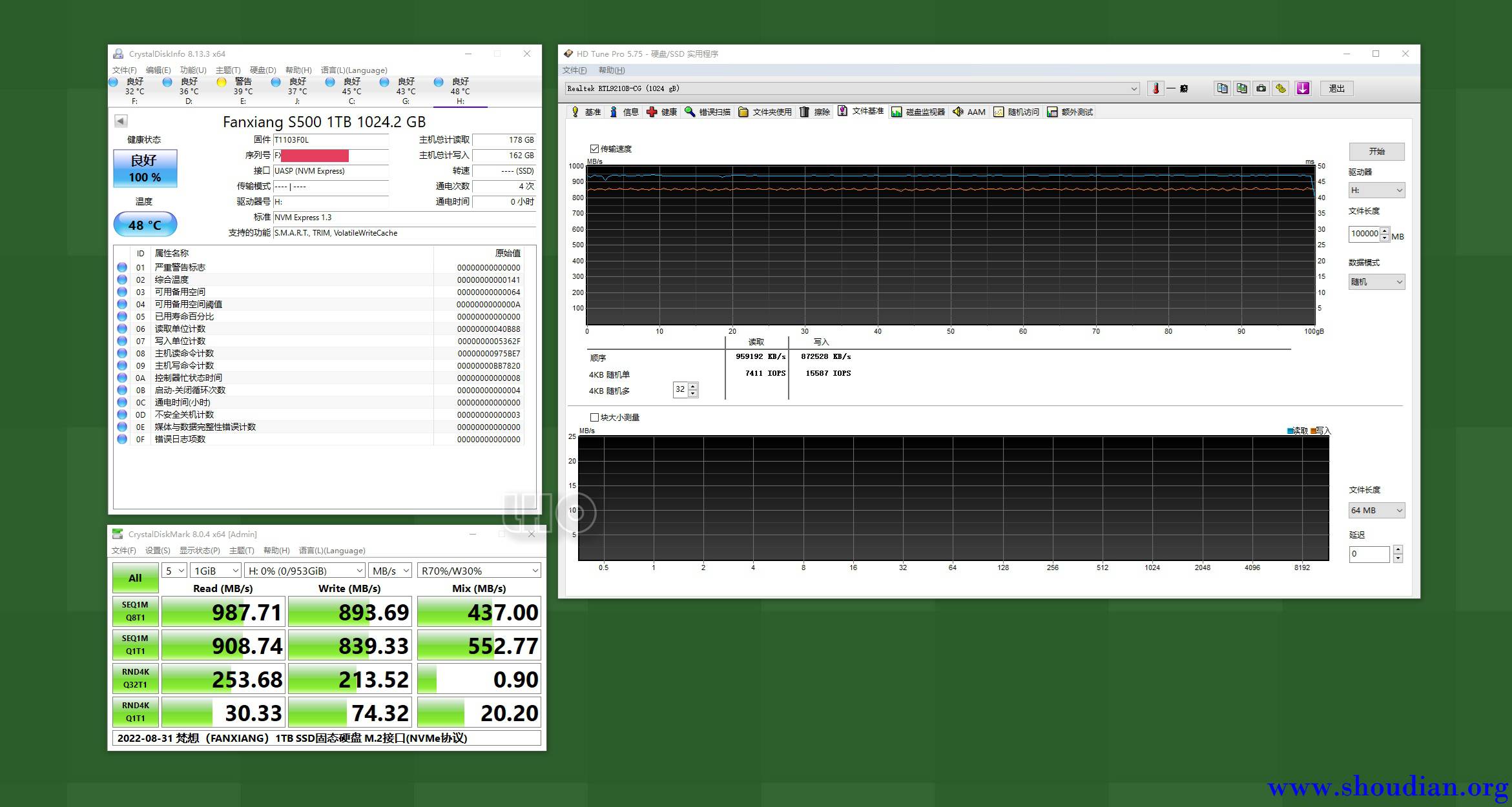Open 文件(F) menu in HD Tune
This screenshot has width=1512, height=807.
coord(575,70)
